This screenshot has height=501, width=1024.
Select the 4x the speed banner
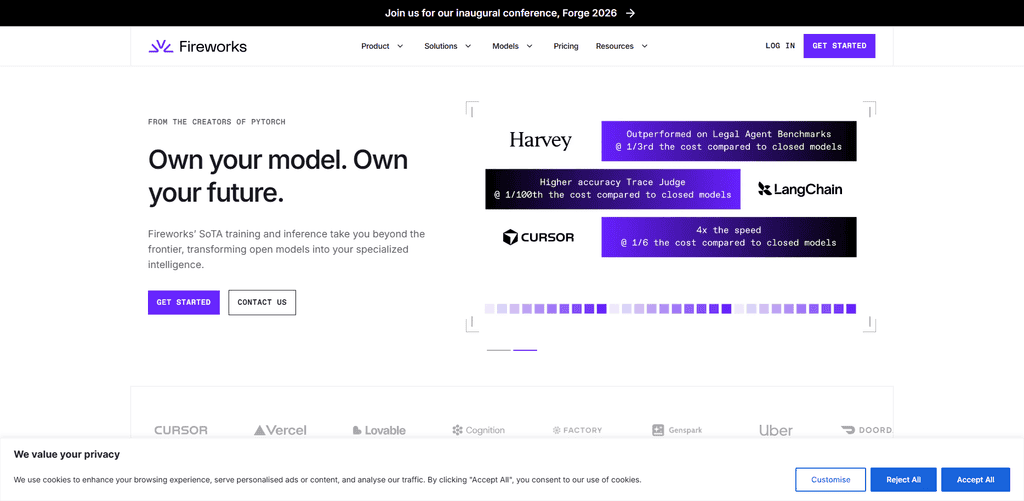point(729,237)
